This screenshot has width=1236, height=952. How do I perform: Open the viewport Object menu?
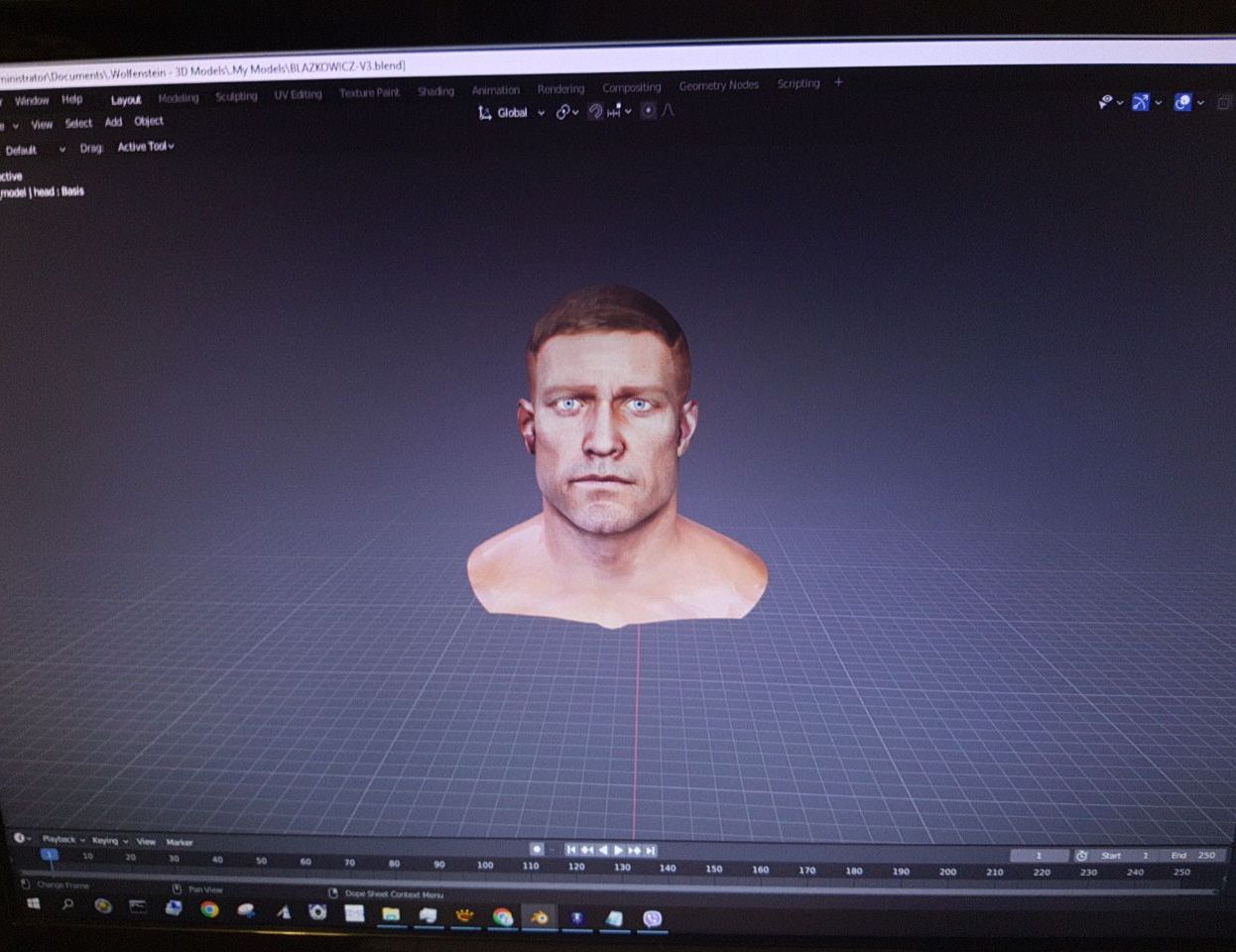click(x=149, y=121)
